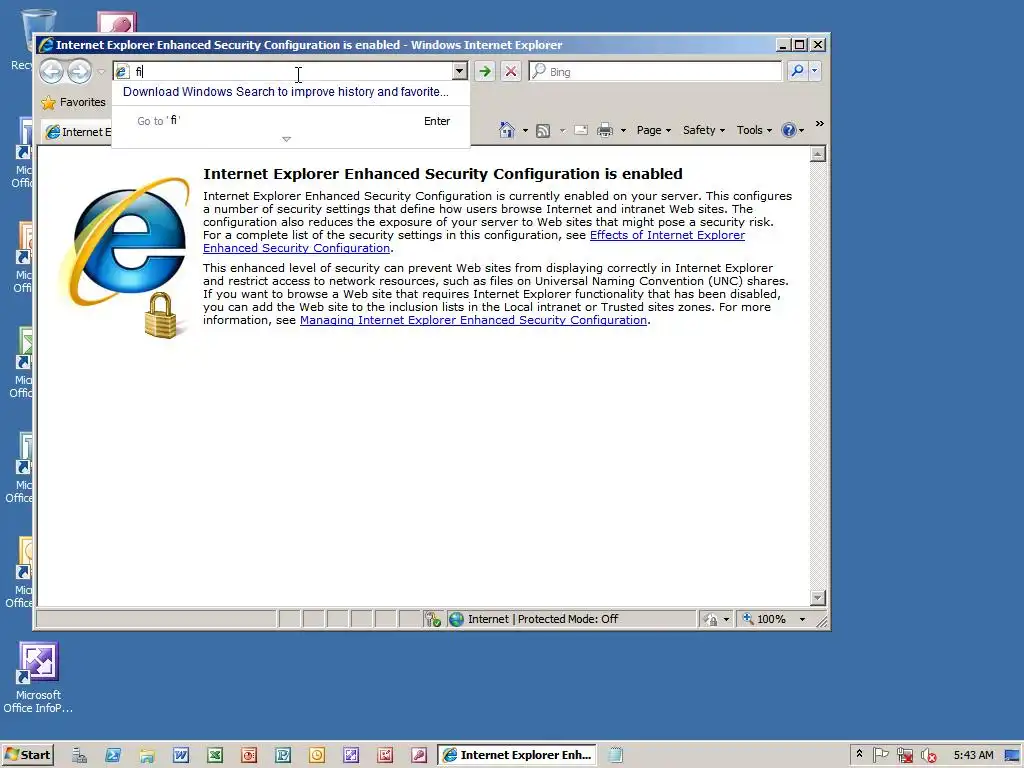The width and height of the screenshot is (1024, 768).
Task: Launch Microsoft Publisher from the taskbar
Action: point(283,755)
